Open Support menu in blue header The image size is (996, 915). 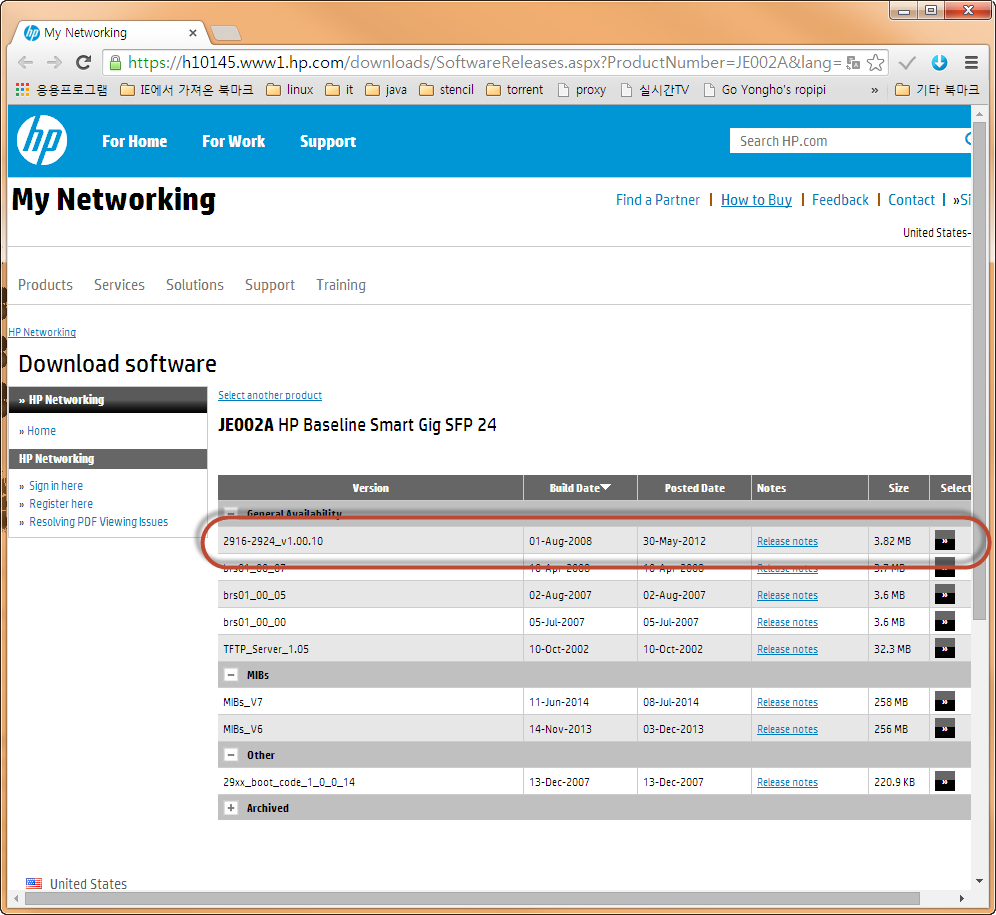[328, 141]
